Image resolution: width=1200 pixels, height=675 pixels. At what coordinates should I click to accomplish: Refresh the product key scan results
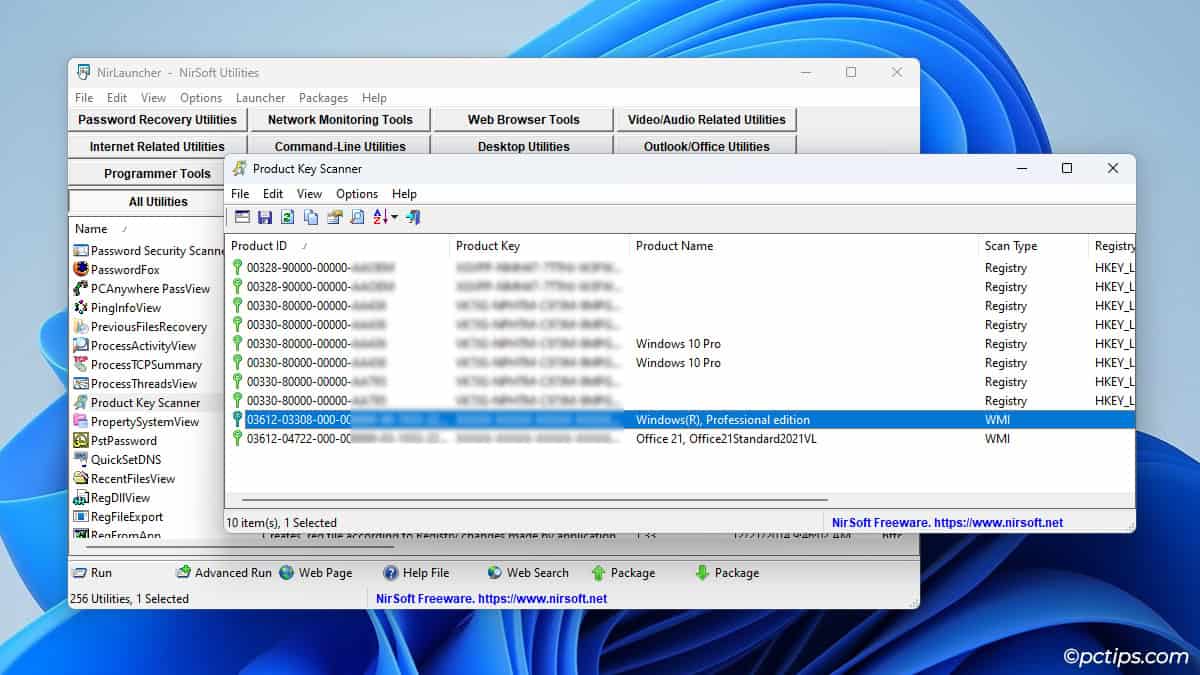coord(288,217)
